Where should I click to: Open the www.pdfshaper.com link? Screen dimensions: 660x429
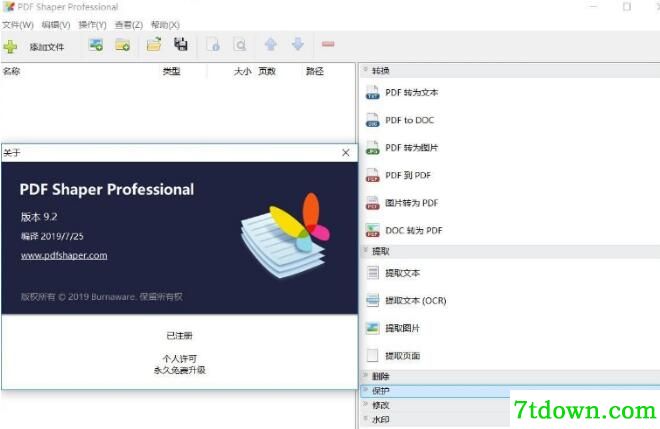(x=64, y=256)
